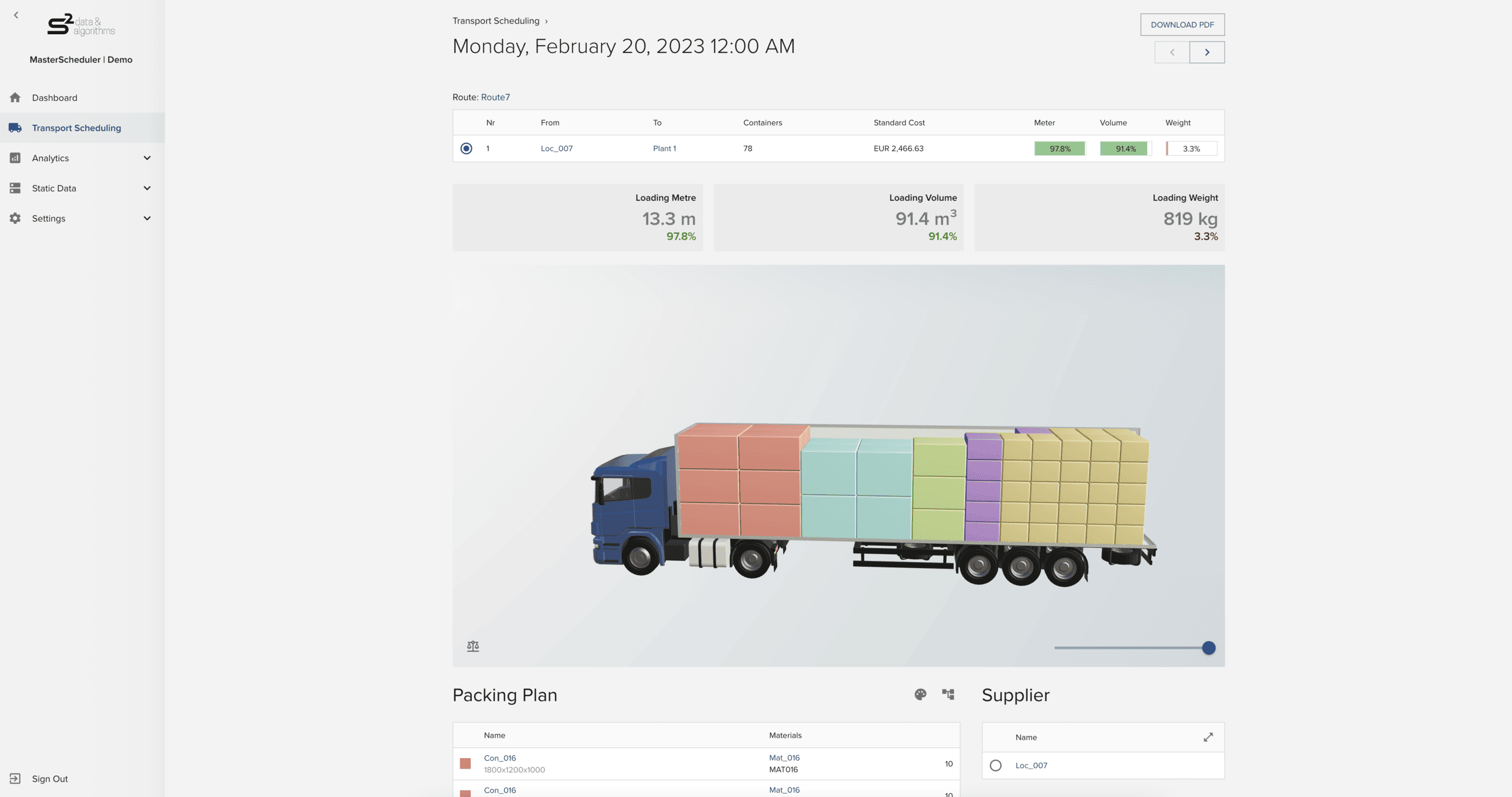Go to the next transport arrow
This screenshot has height=797, width=1512.
click(x=1207, y=53)
